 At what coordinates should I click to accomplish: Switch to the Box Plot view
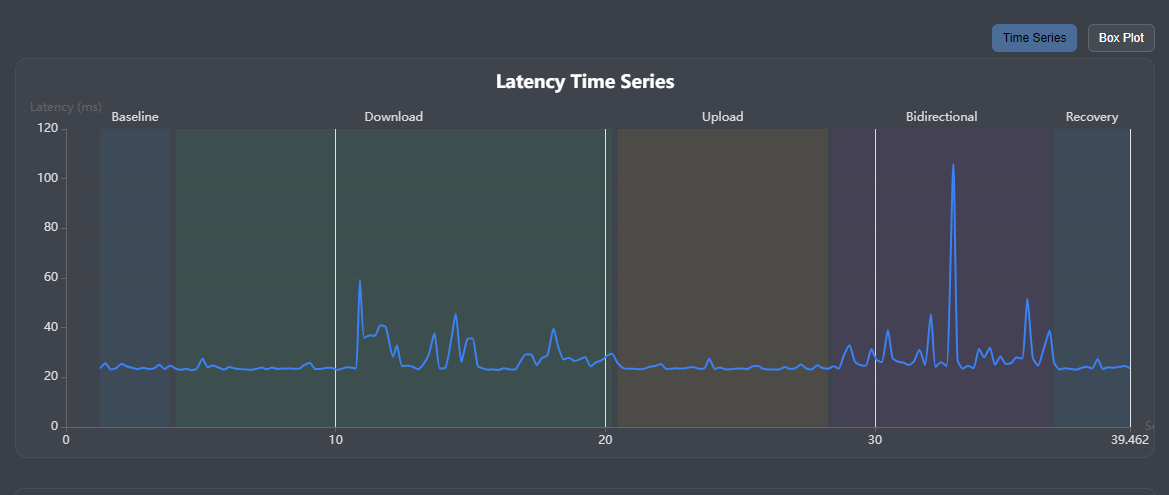coord(1121,38)
